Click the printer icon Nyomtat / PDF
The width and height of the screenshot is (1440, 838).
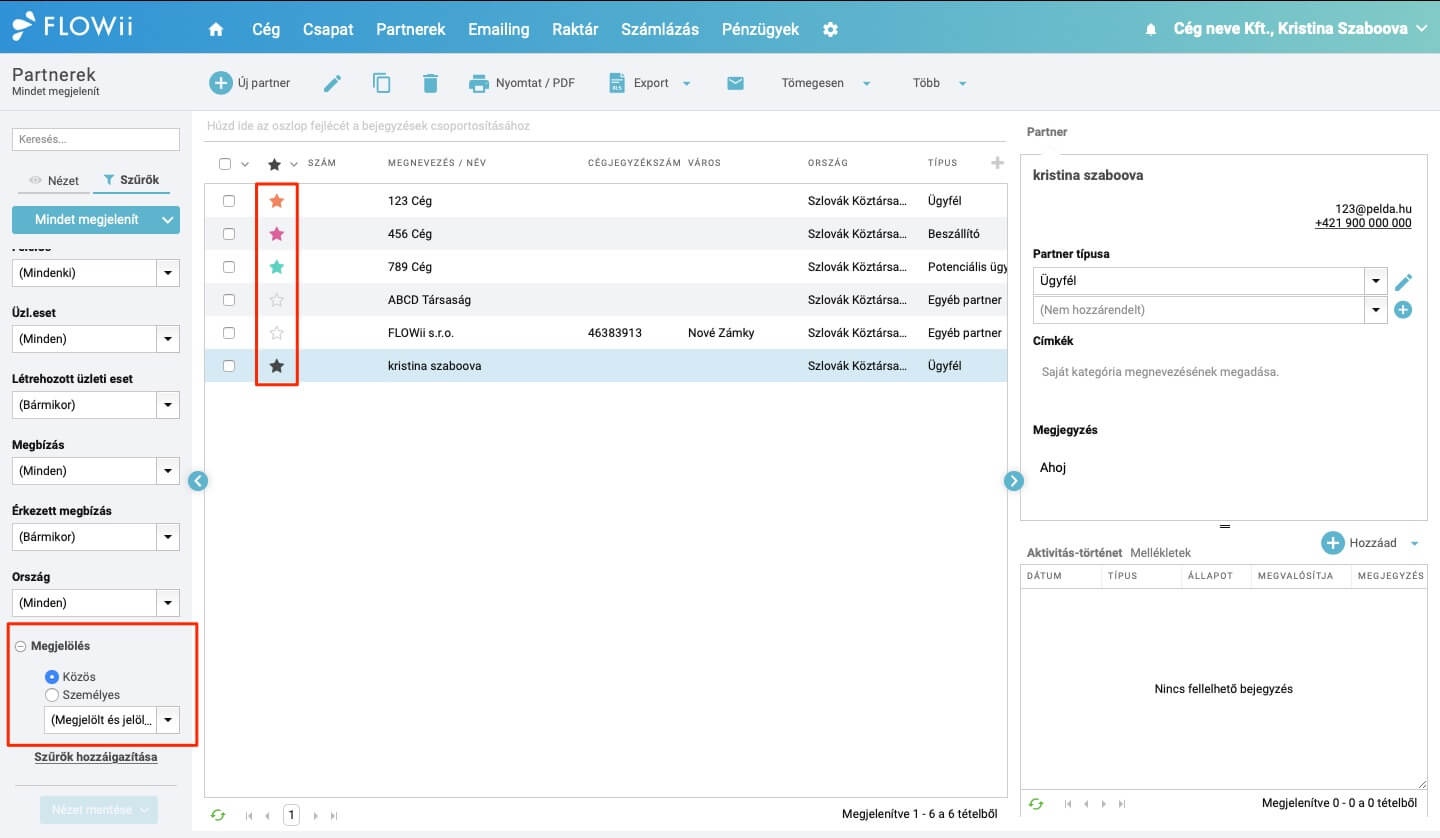pyautogui.click(x=479, y=83)
